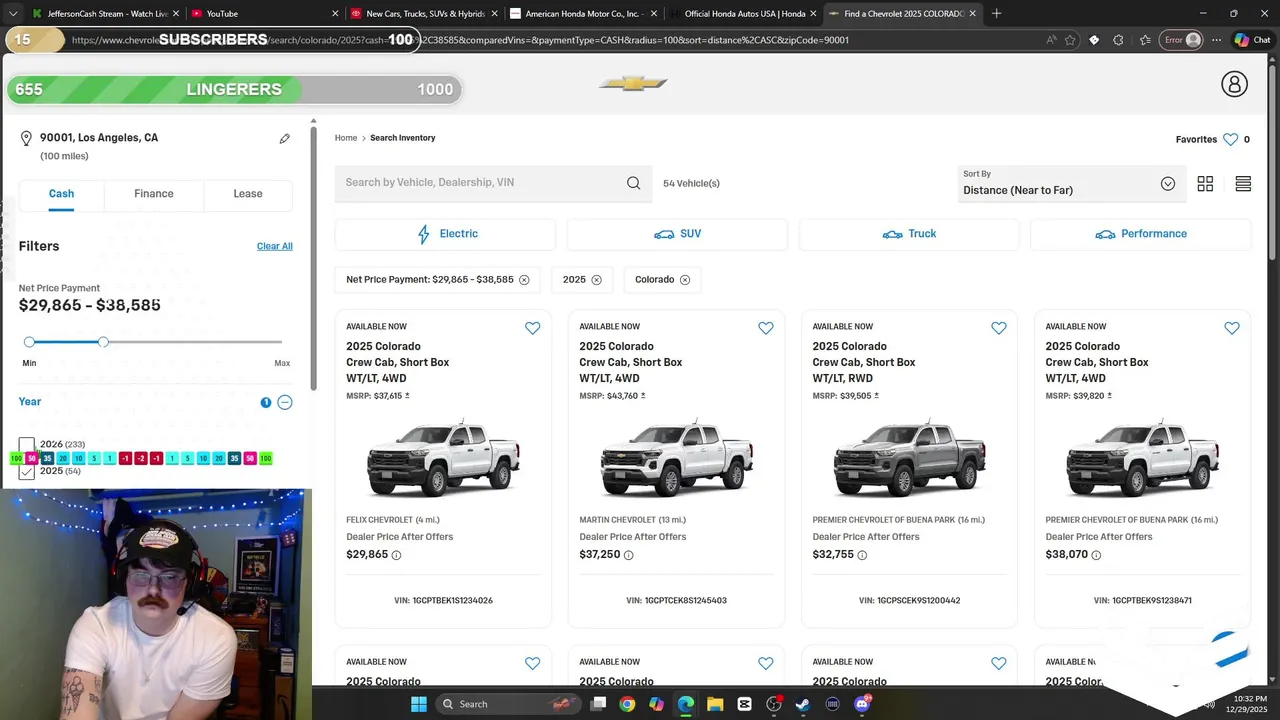Viewport: 1280px width, 720px height.
Task: Click the Windows taskbar Search box
Action: coord(510,704)
